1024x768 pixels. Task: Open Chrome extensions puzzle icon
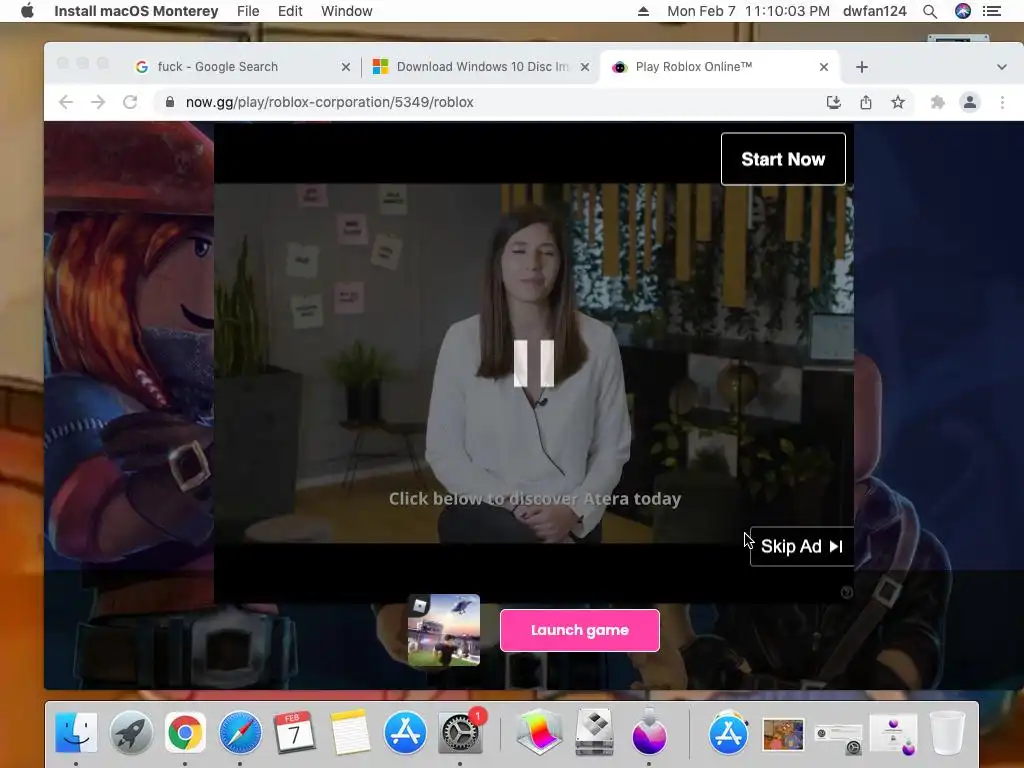[x=938, y=102]
